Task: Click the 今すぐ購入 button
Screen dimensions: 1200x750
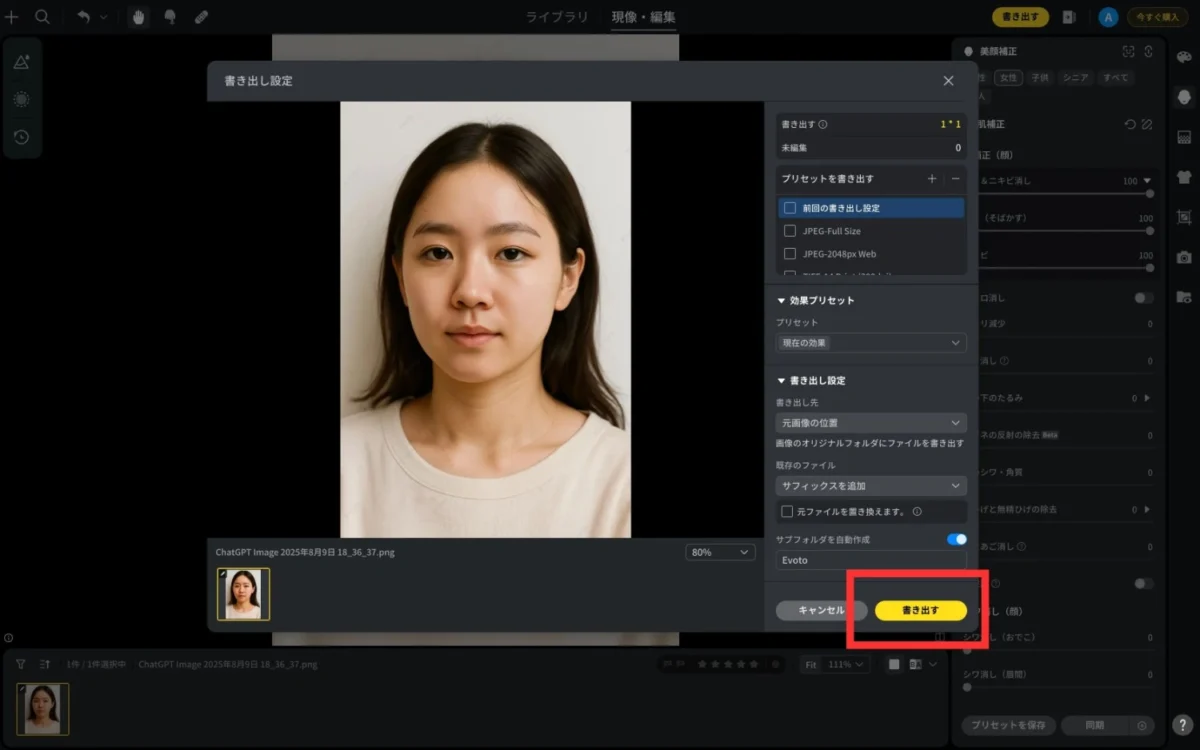Action: [x=1158, y=17]
